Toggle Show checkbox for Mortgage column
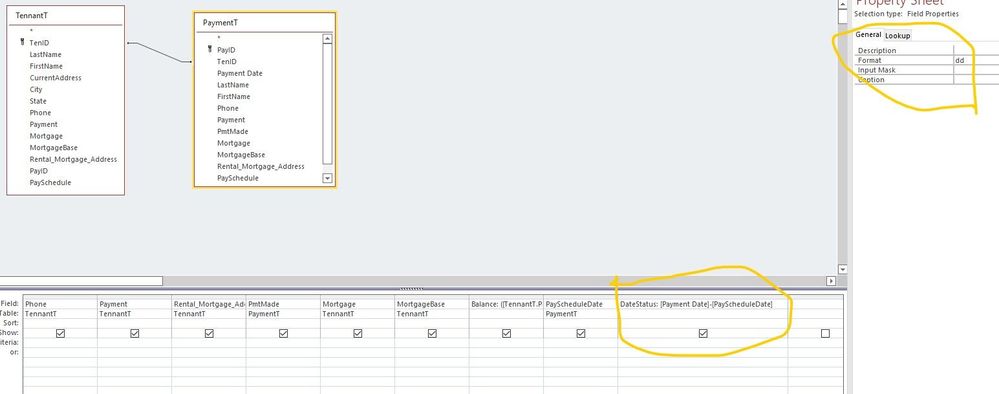The image size is (999, 394). point(357,333)
